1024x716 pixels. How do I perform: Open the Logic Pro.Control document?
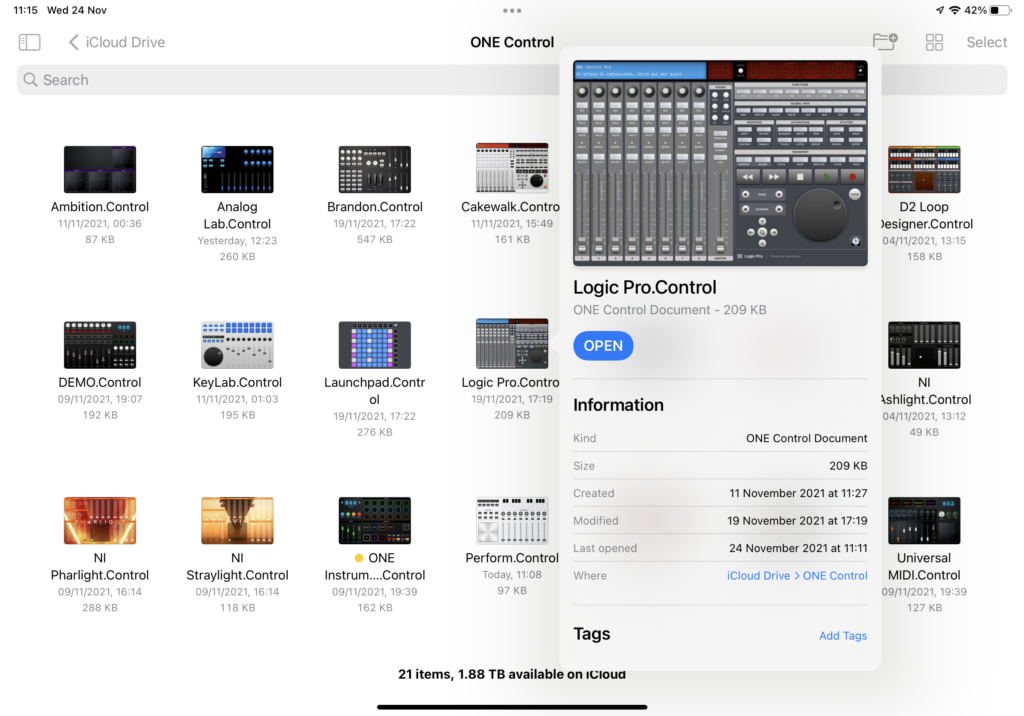coord(603,346)
